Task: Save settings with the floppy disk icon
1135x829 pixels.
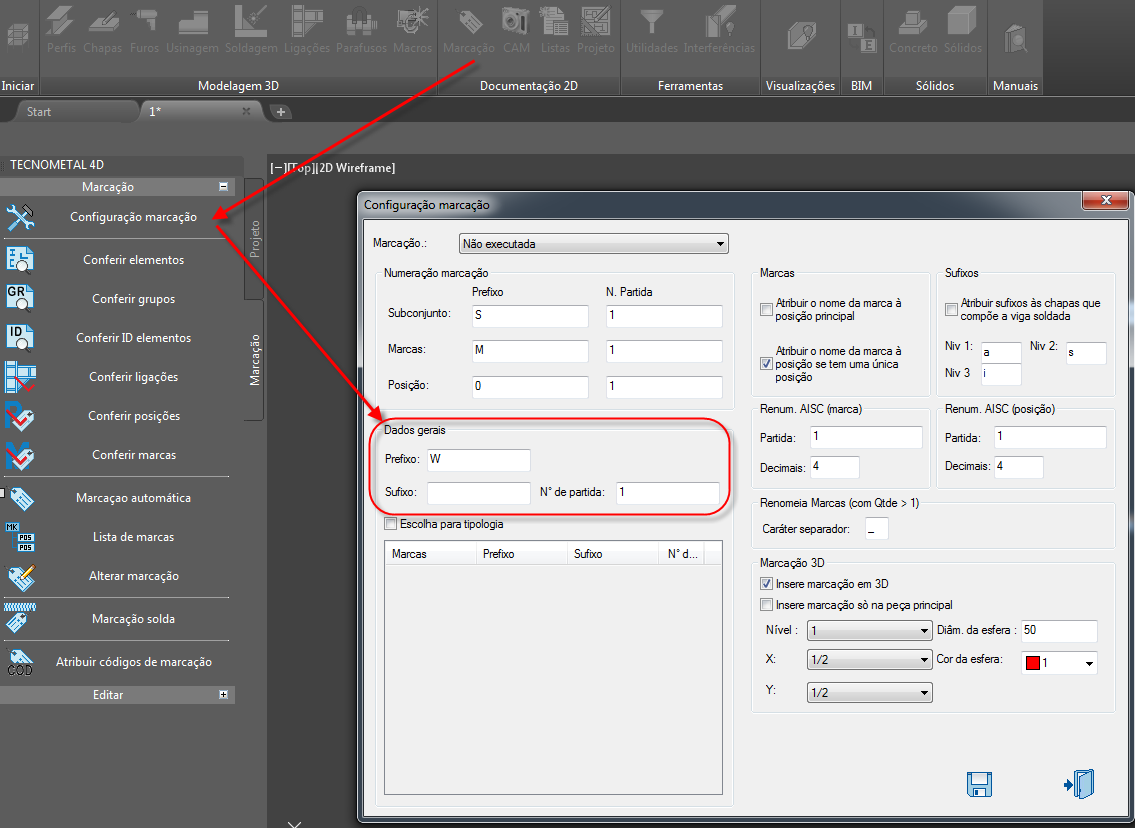Action: pyautogui.click(x=979, y=785)
